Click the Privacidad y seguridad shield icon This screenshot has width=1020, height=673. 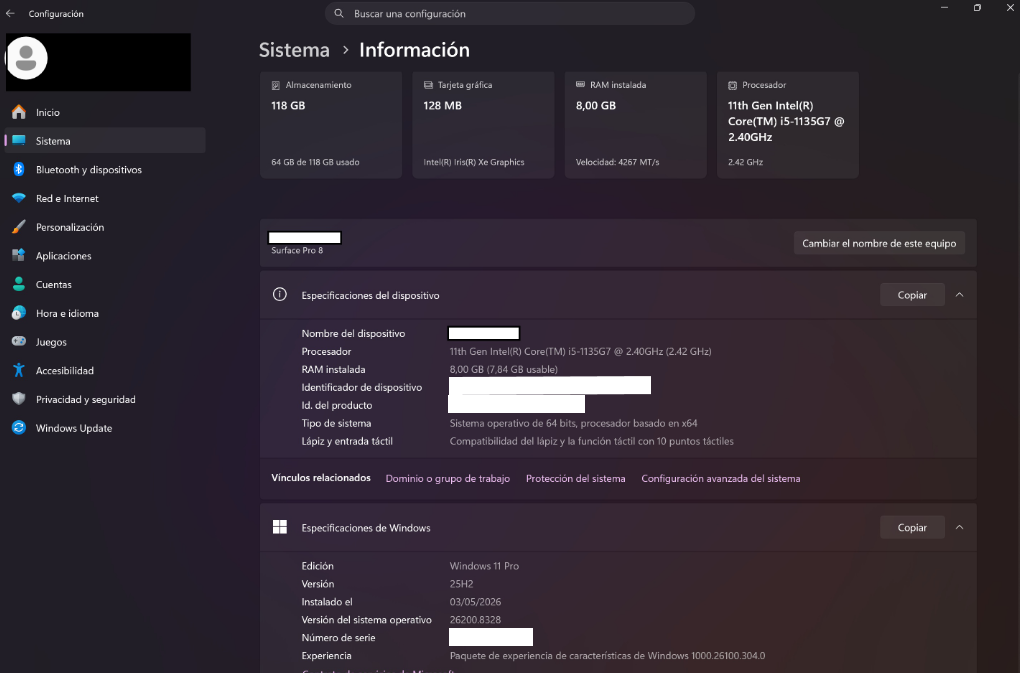pos(19,399)
